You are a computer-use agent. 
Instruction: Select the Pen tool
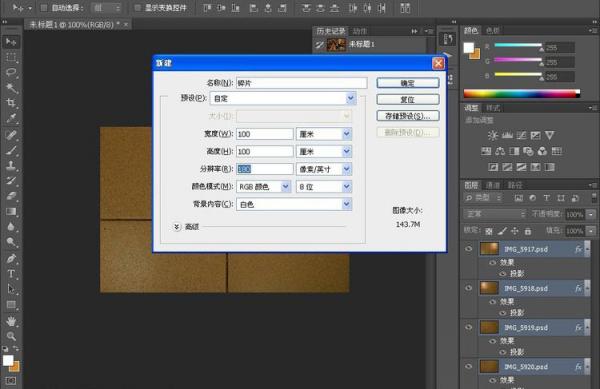point(11,259)
